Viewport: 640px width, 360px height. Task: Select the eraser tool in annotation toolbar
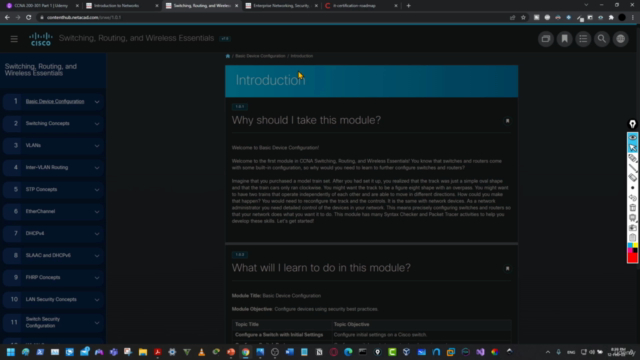[632, 178]
